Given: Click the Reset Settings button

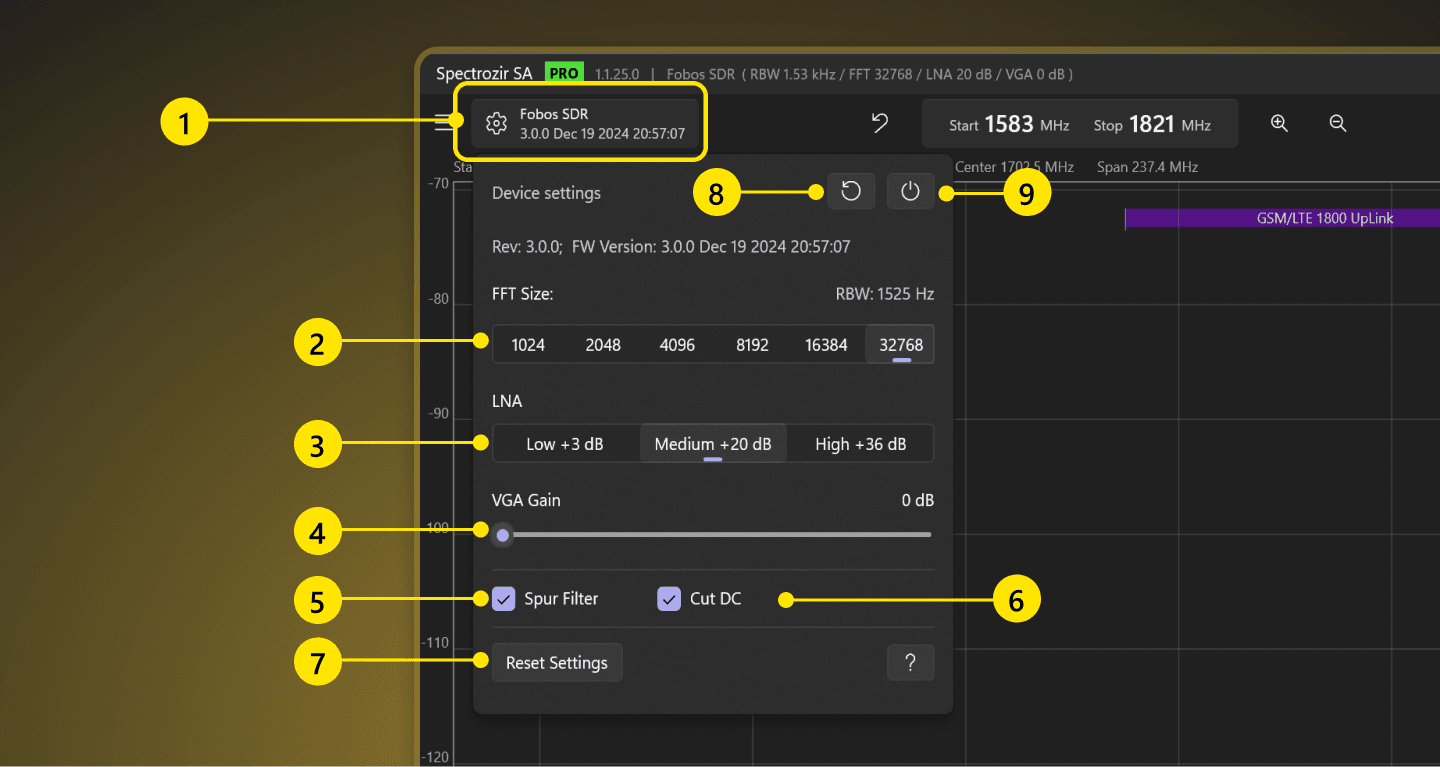Looking at the screenshot, I should (557, 662).
